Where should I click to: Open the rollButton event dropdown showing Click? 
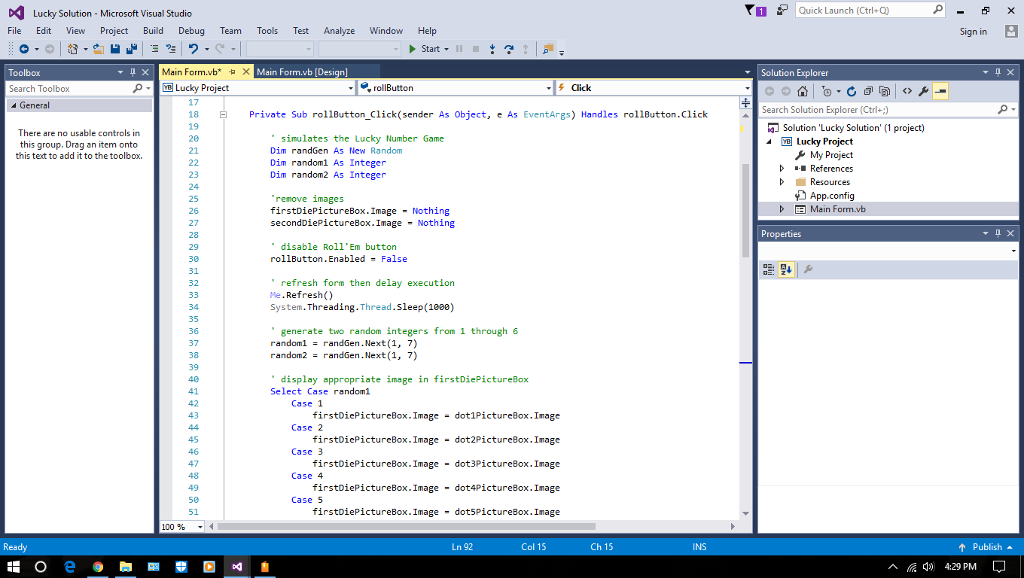click(651, 87)
